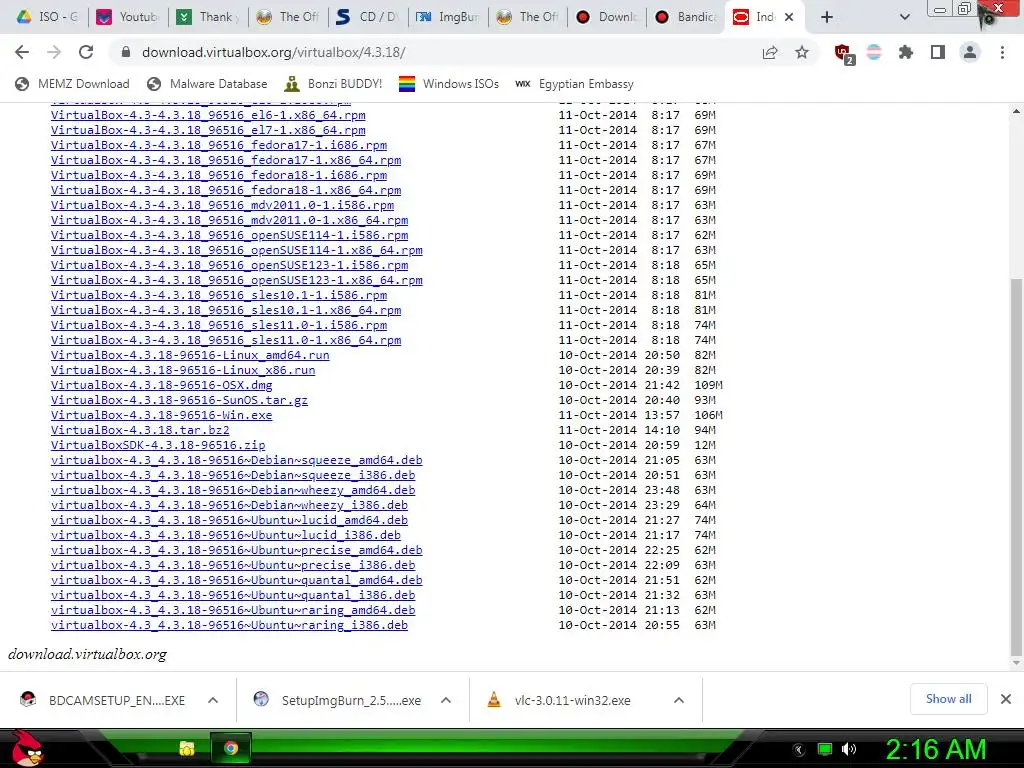1024x768 pixels.
Task: Switch to the Bandicam tab
Action: pyautogui.click(x=686, y=17)
